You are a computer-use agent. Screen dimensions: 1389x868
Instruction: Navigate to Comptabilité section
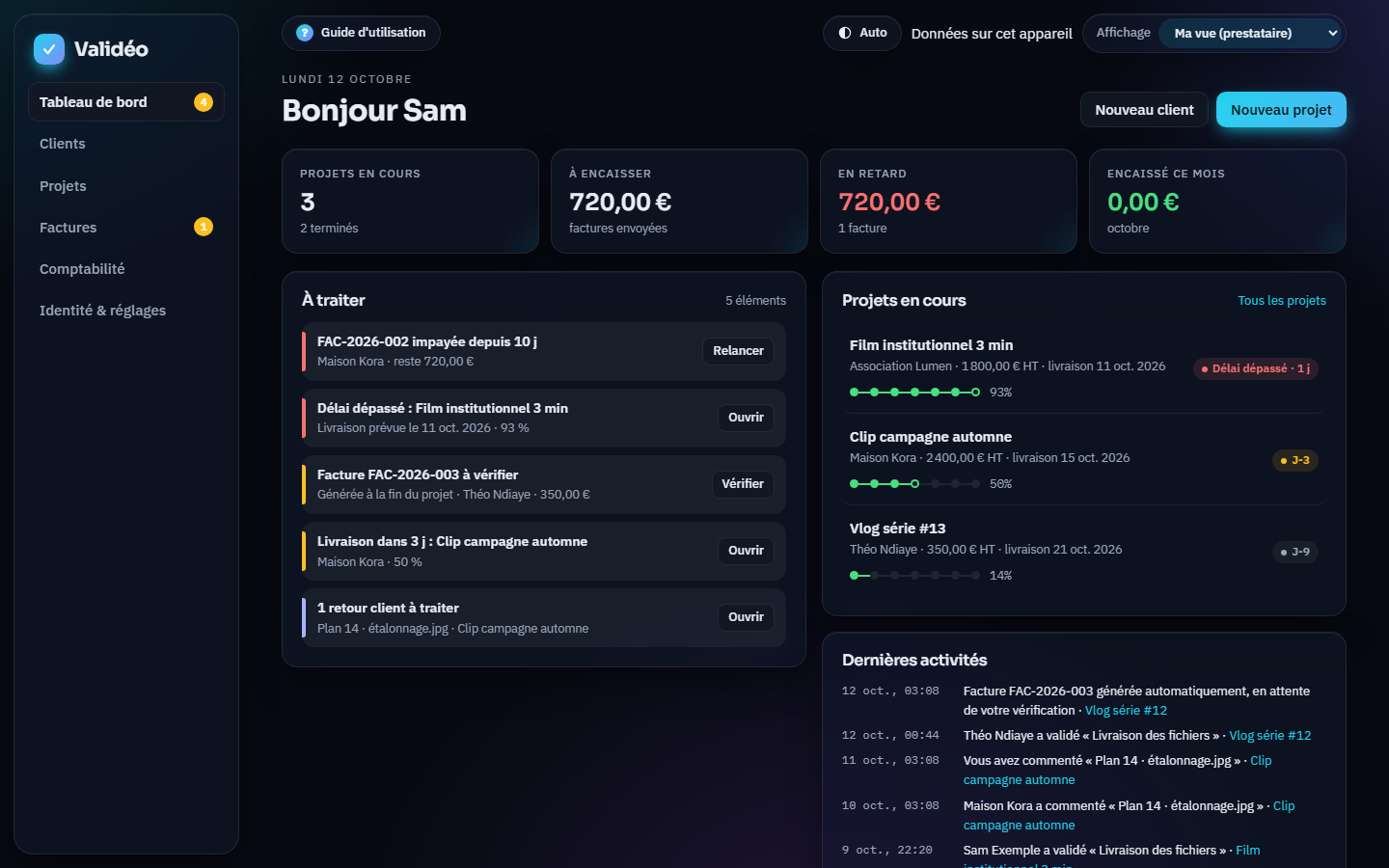[126, 269]
